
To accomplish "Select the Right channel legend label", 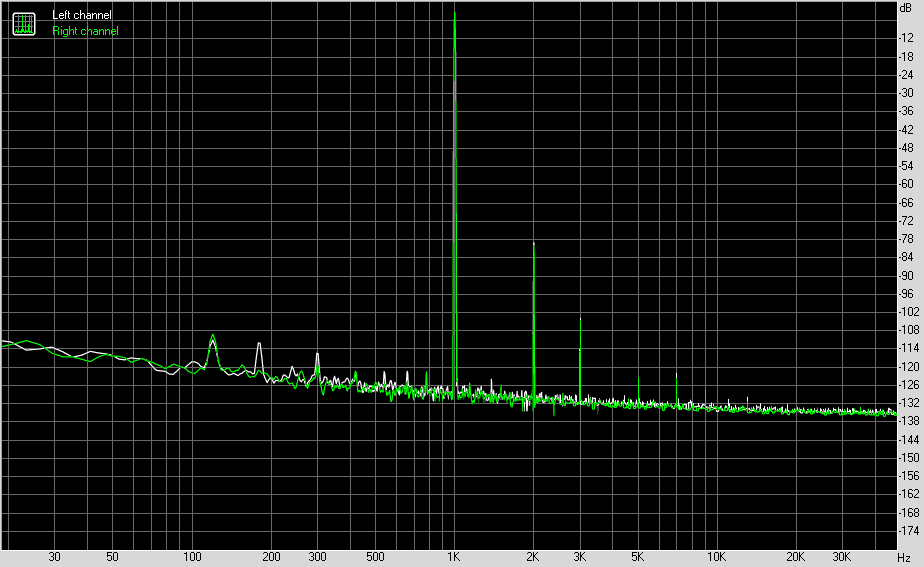I will pos(85,31).
